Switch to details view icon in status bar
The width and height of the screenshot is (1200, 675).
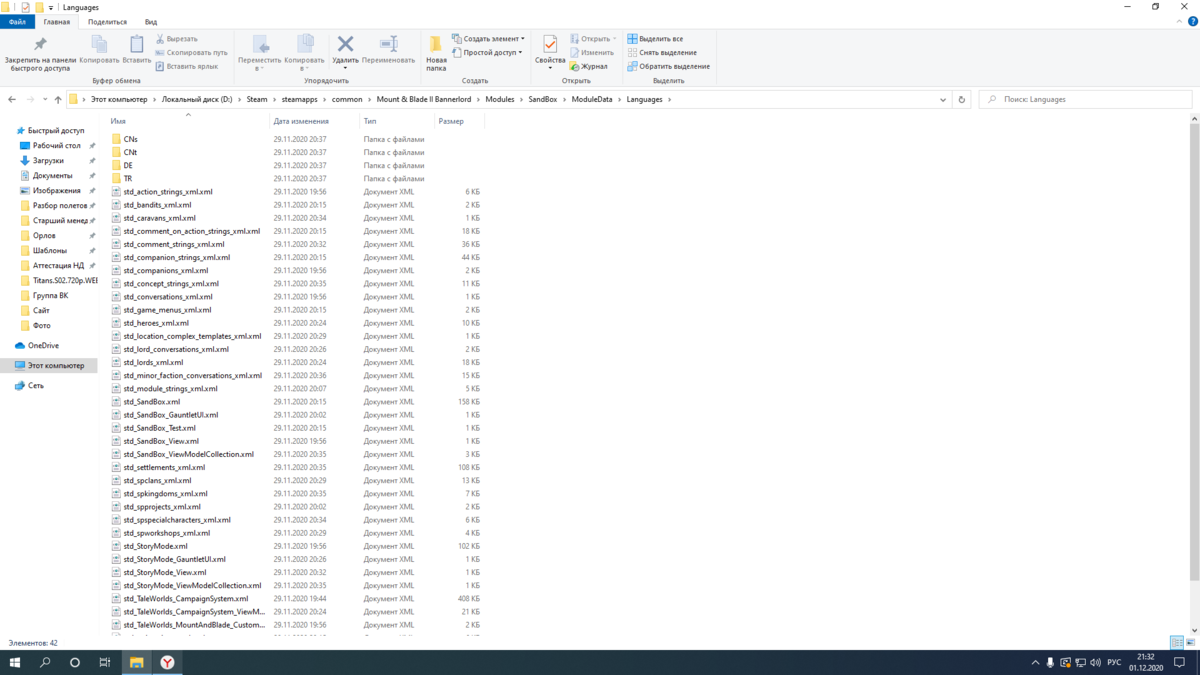[1179, 642]
